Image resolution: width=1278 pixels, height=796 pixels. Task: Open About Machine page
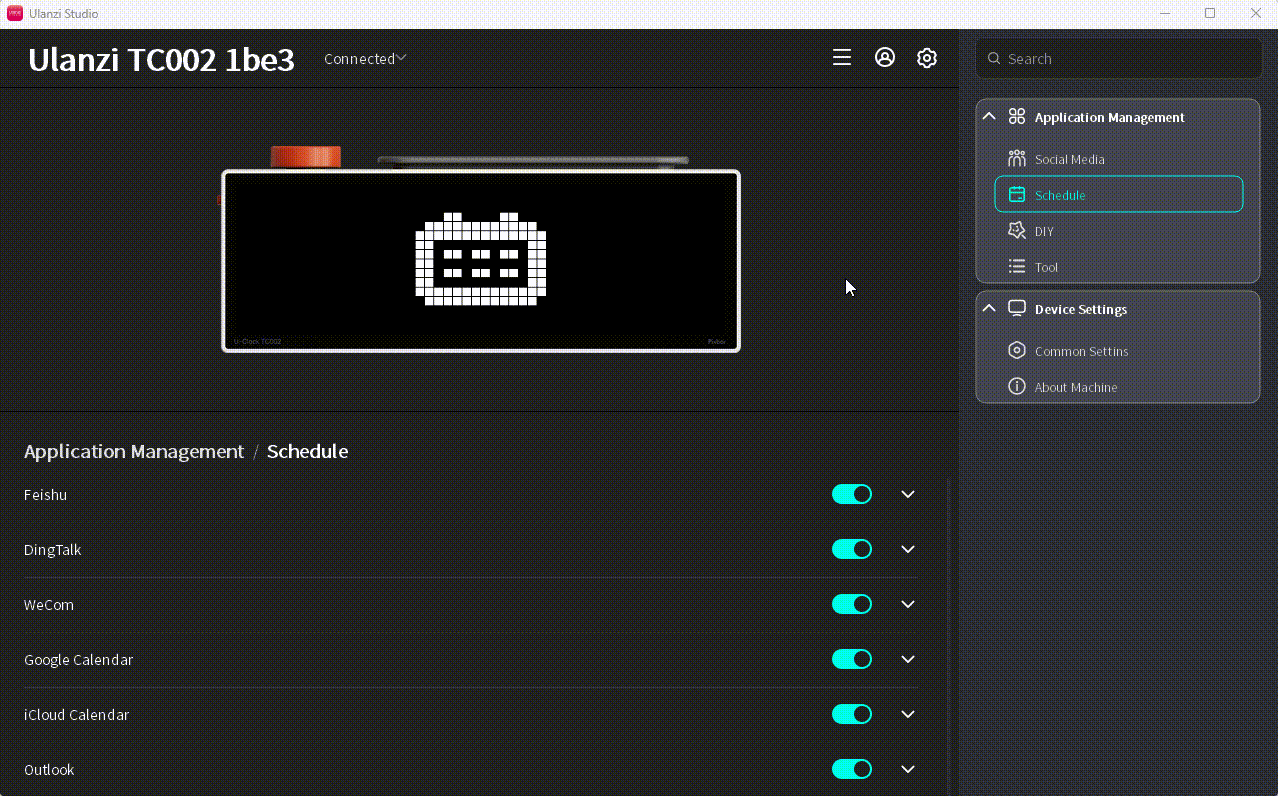(1118, 387)
